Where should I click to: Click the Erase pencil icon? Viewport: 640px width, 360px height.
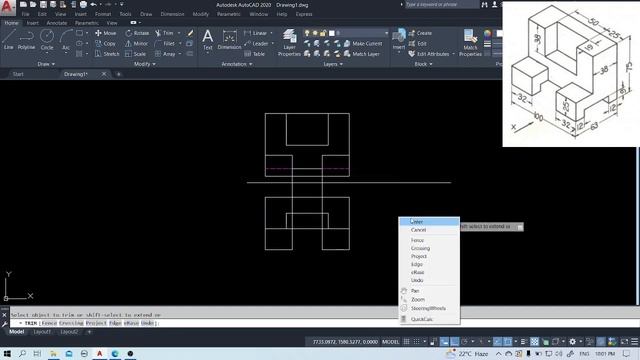pos(190,33)
